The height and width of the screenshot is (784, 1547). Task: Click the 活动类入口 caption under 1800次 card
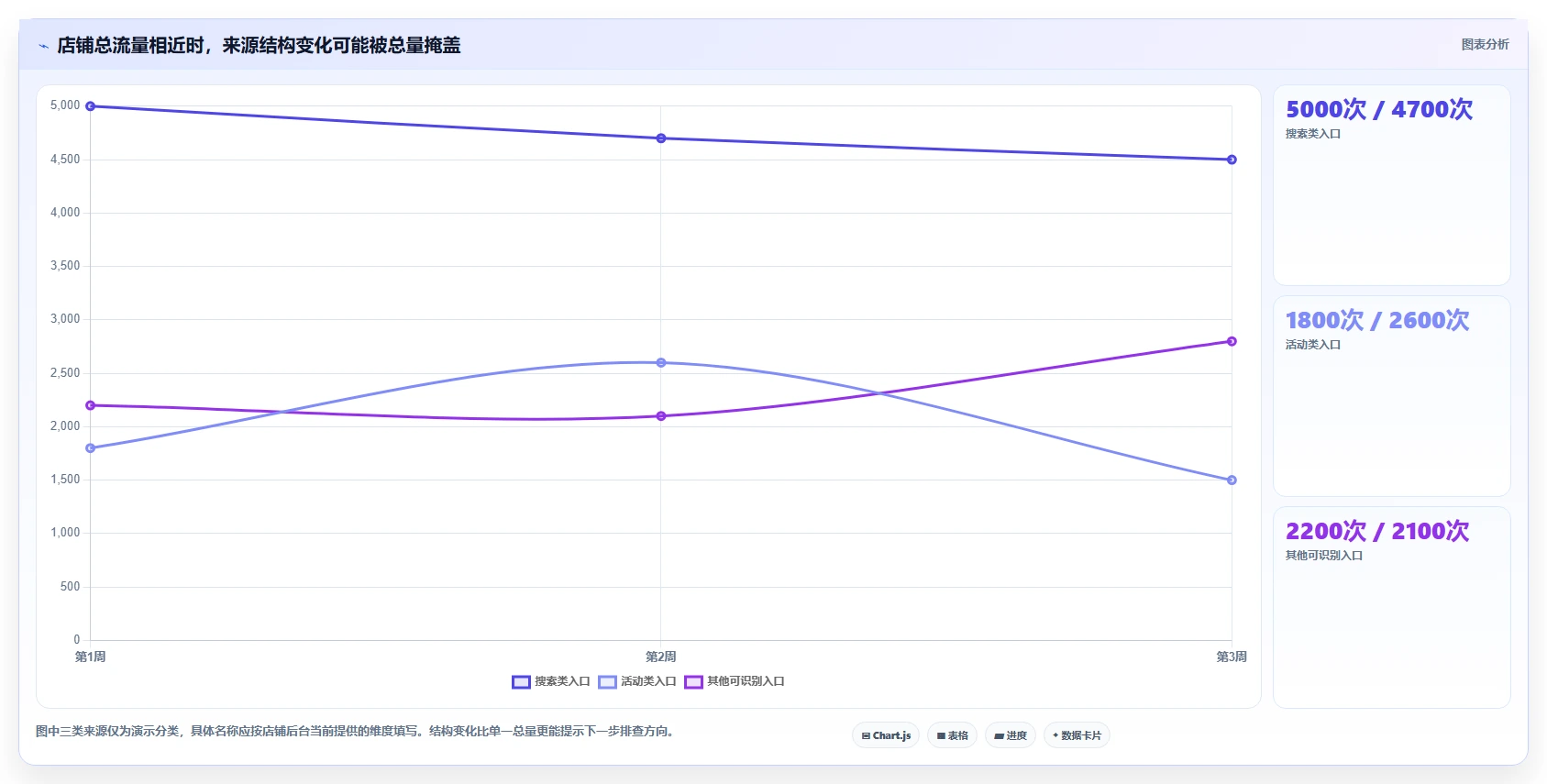pos(1313,345)
